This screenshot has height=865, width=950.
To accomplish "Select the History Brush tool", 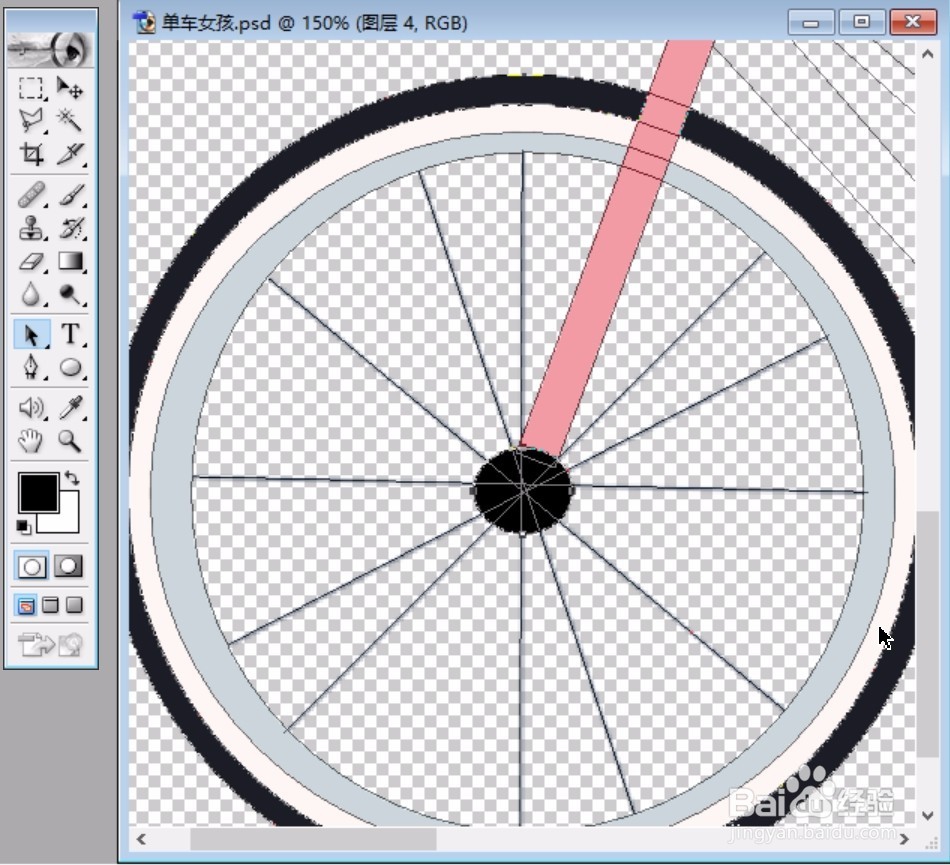I will click(x=70, y=228).
